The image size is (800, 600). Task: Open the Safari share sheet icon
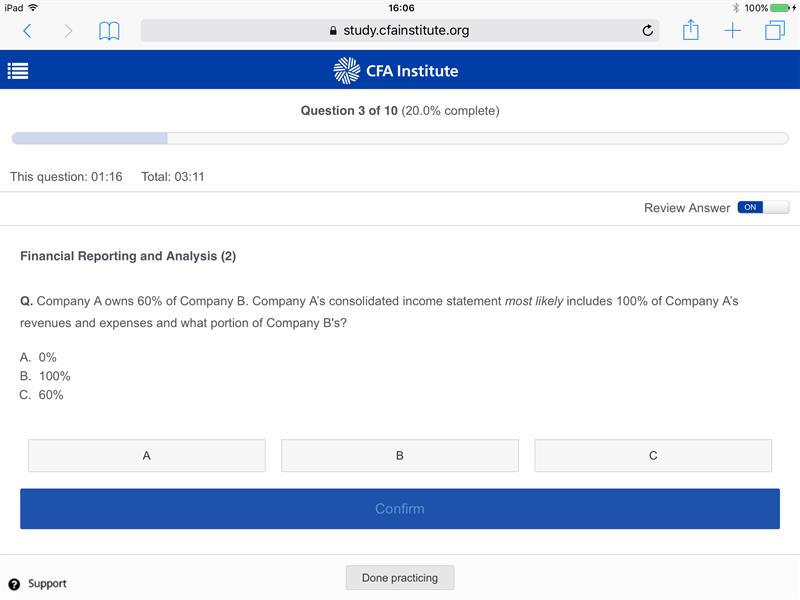[691, 31]
